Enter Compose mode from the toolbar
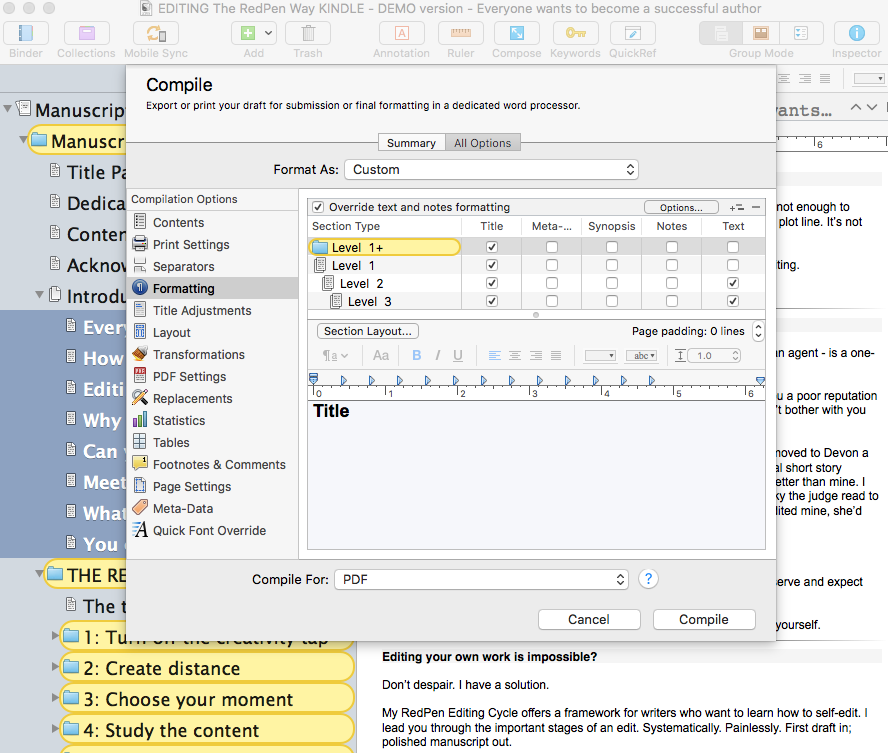 [x=516, y=33]
